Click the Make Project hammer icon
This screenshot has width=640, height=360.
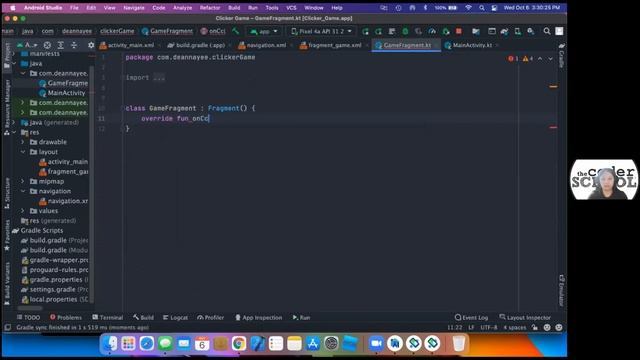(236, 31)
